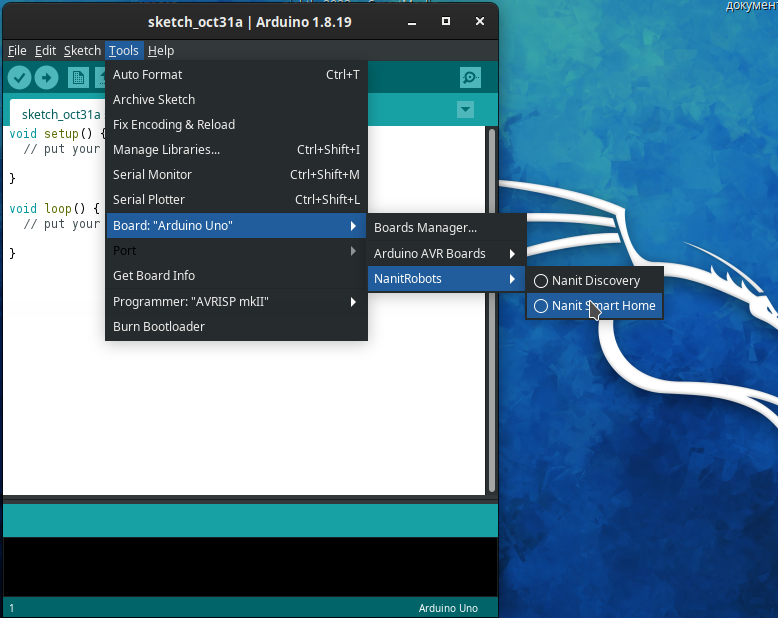Click the Upload arrow icon
778x618 pixels.
pos(47,77)
